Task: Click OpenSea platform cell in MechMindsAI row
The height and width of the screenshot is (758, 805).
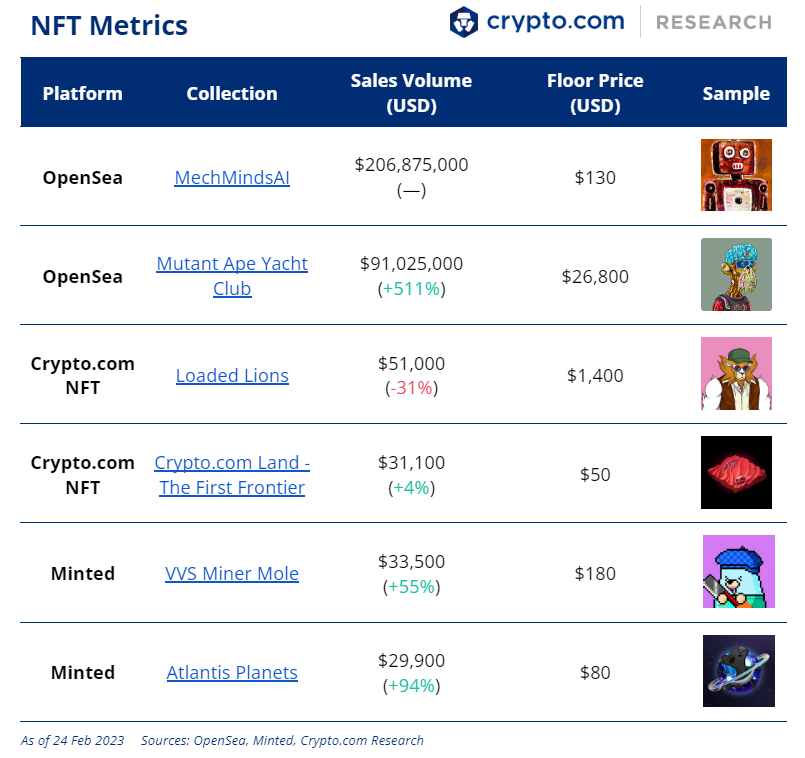Action: (83, 178)
